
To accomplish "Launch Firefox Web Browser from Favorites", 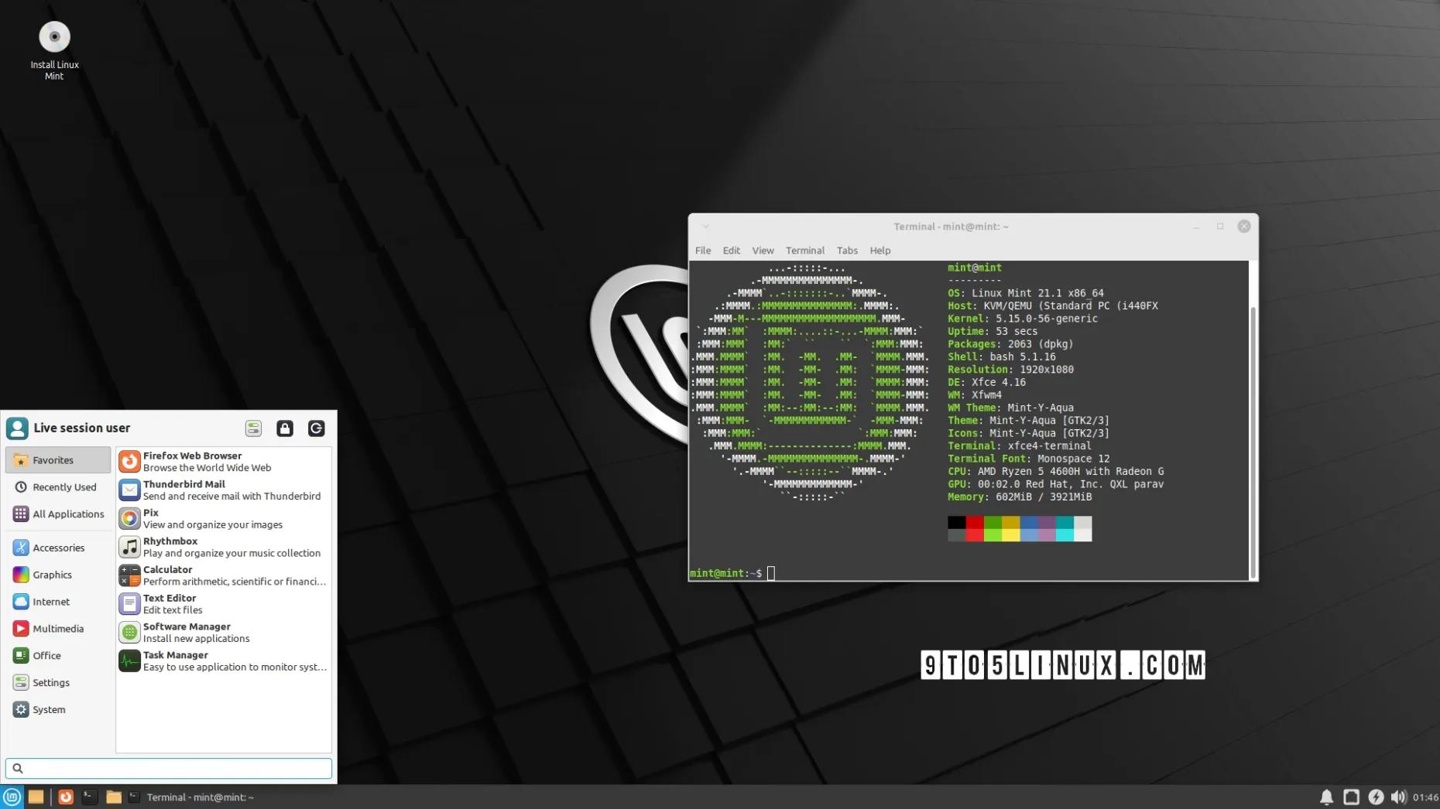I will 223,461.
